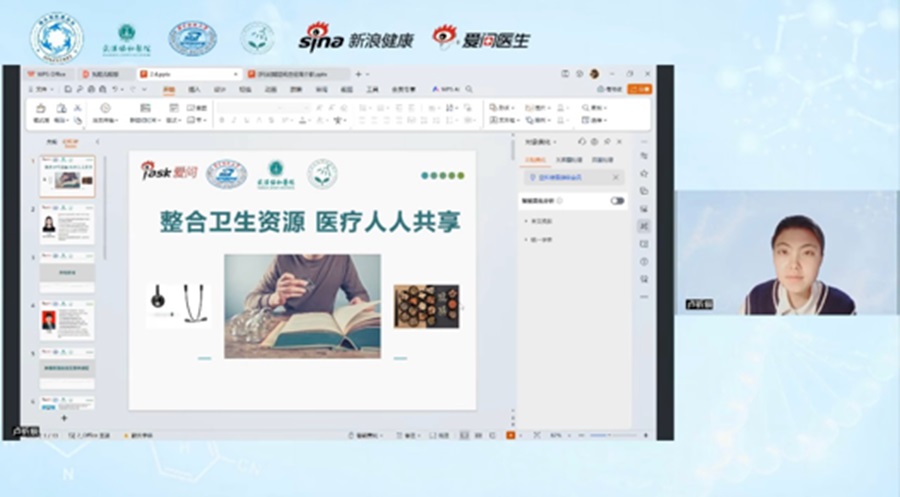
Task: Switch to the 插入 Insert ribbon tab
Action: 194,89
